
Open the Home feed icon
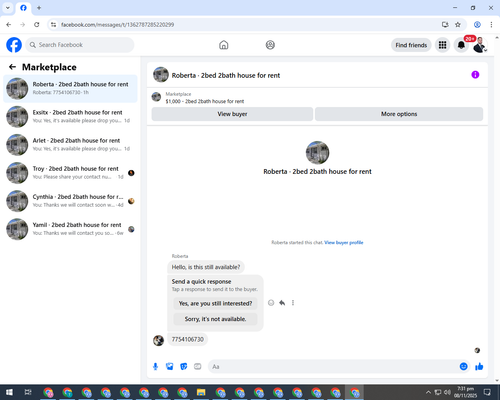[x=224, y=45]
